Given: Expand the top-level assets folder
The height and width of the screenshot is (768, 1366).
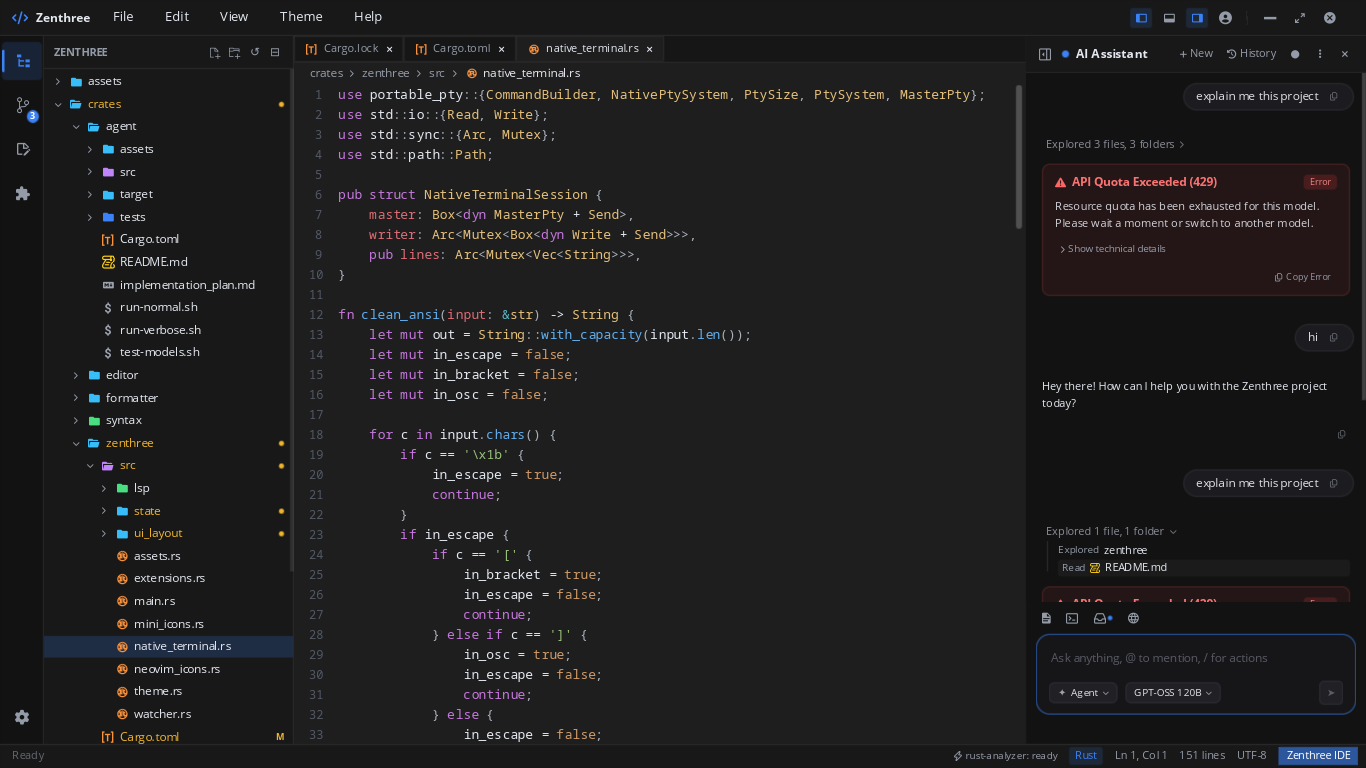Looking at the screenshot, I should 168,81.
